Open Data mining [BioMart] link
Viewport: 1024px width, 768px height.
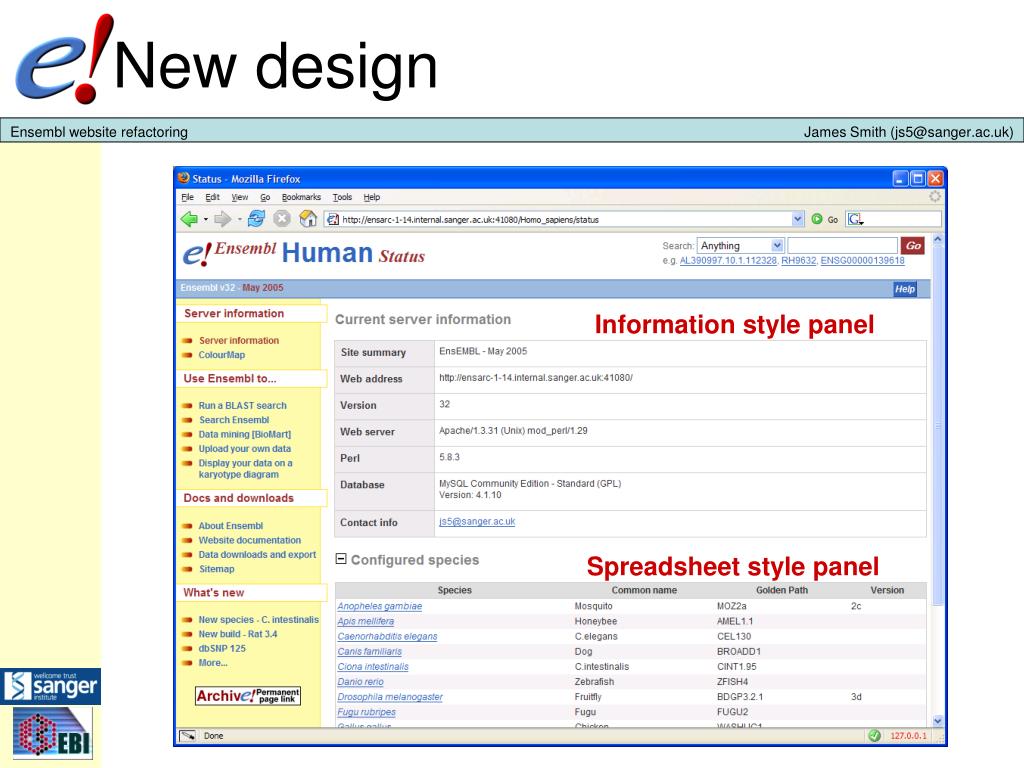click(x=245, y=434)
